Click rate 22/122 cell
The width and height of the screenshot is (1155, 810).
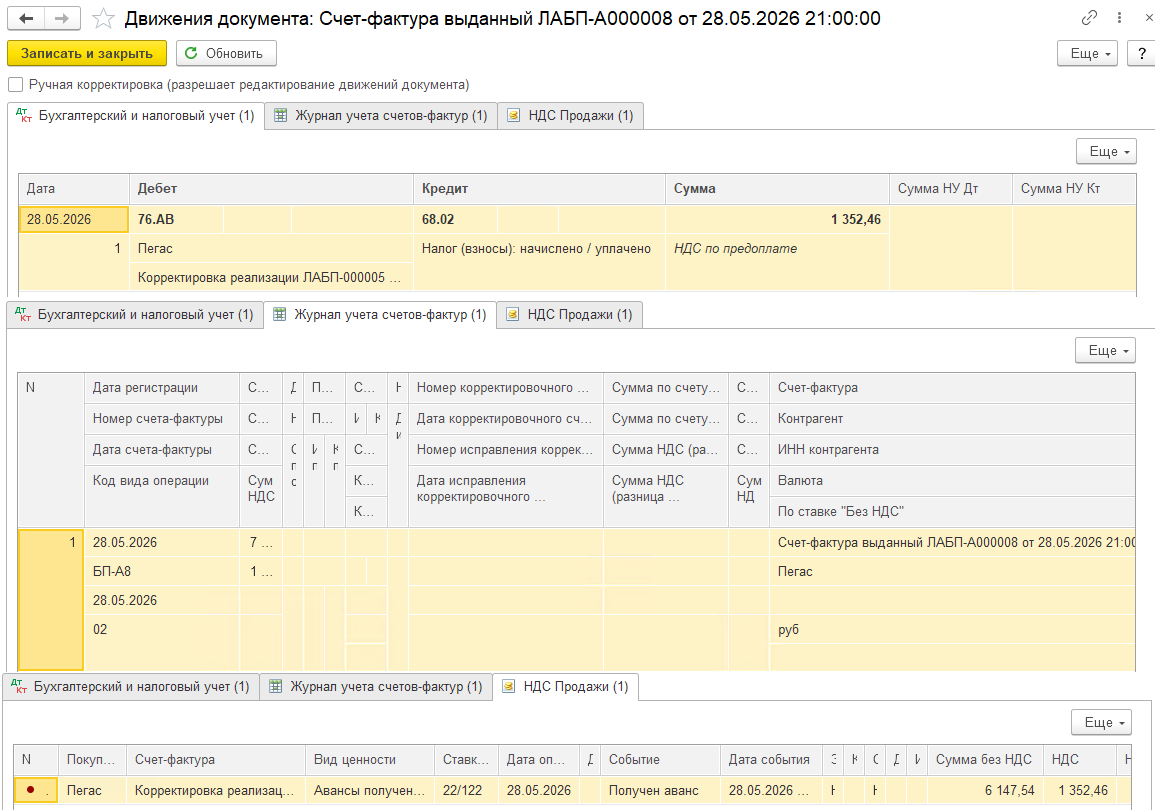pos(466,790)
